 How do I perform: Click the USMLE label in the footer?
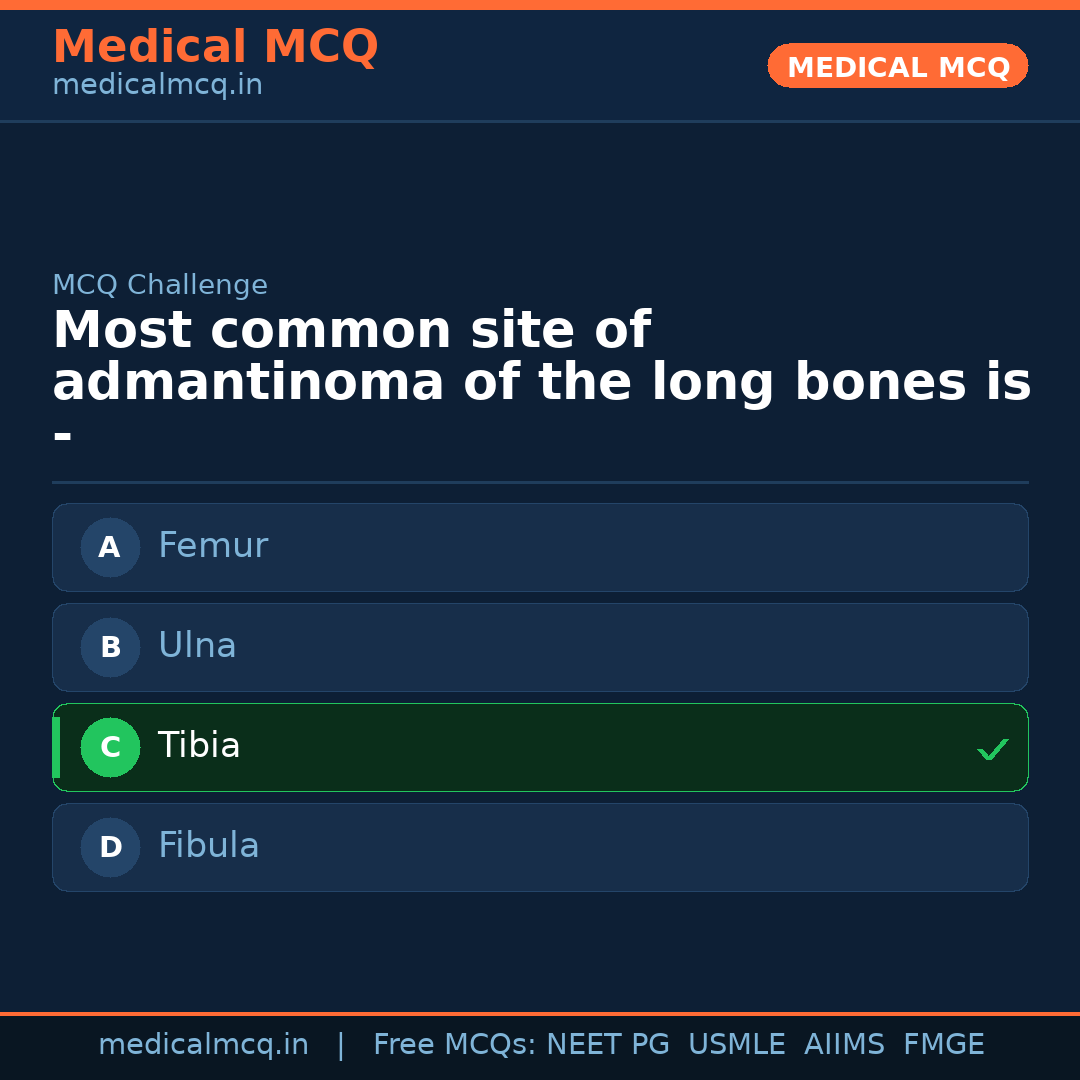[x=736, y=1045]
